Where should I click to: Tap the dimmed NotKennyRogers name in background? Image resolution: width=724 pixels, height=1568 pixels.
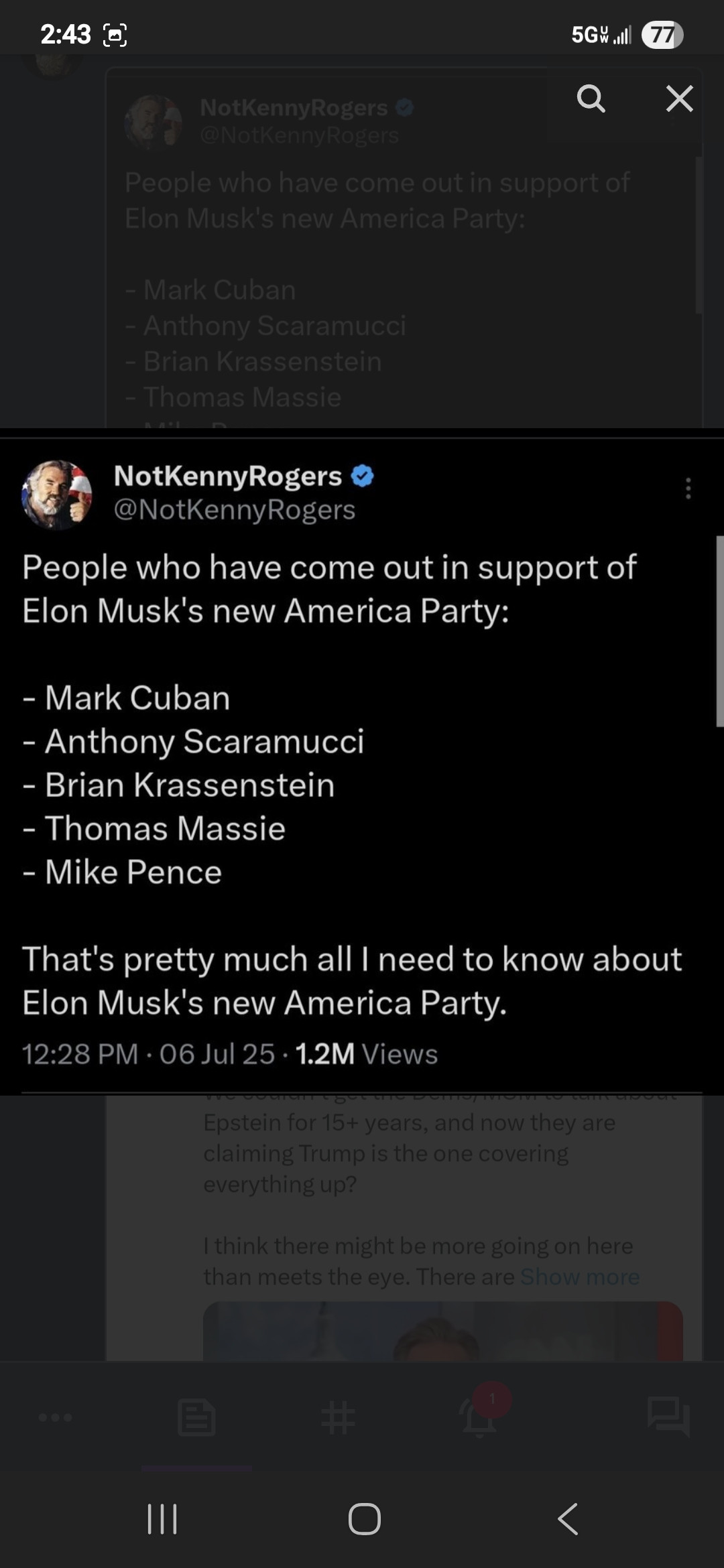point(294,107)
